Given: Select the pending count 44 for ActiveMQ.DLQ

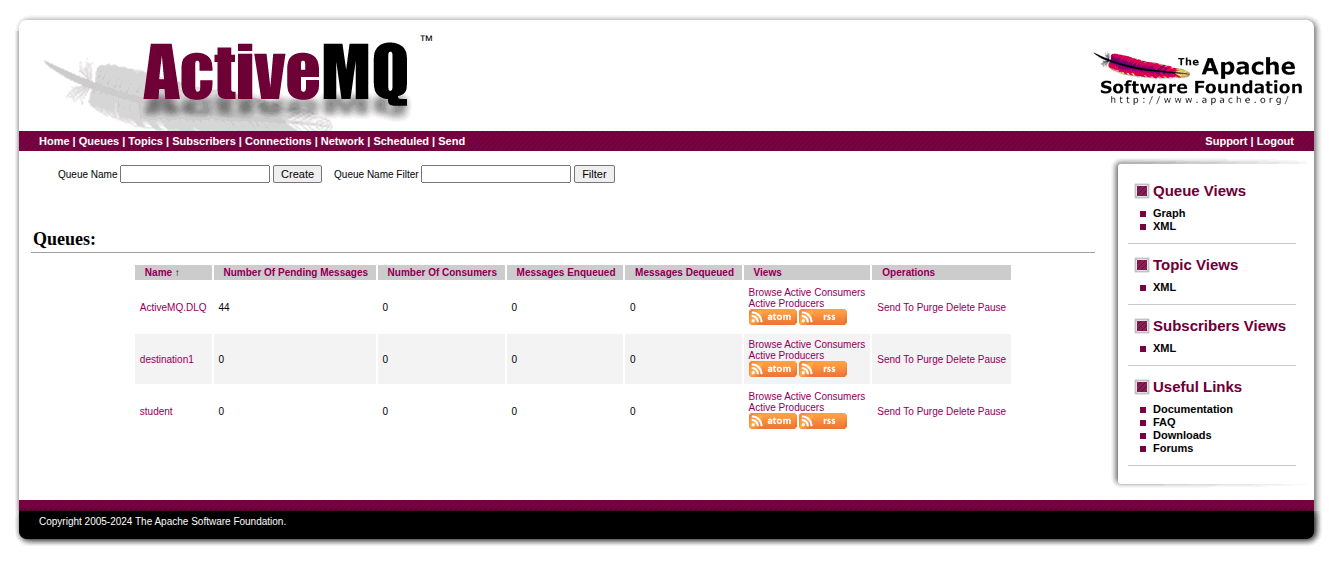Looking at the screenshot, I should (x=224, y=307).
